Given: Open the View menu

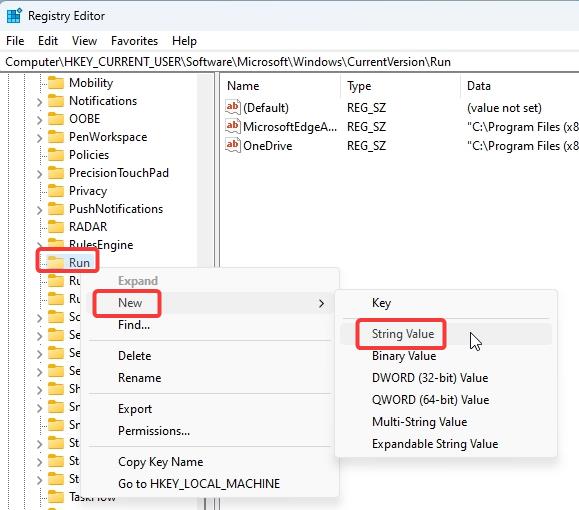Looking at the screenshot, I should pos(84,41).
